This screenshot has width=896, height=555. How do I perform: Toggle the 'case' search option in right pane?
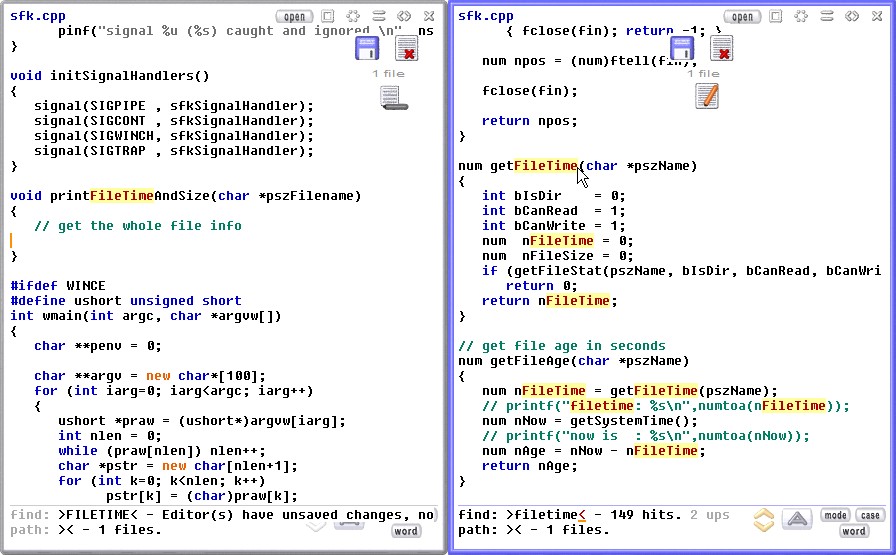pos(870,516)
